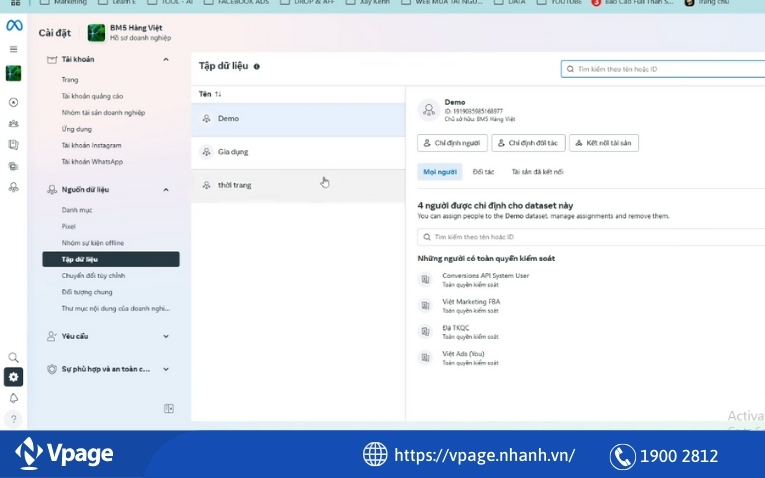Click the BM5 Hàng Việt profile thumbnail

click(x=96, y=33)
